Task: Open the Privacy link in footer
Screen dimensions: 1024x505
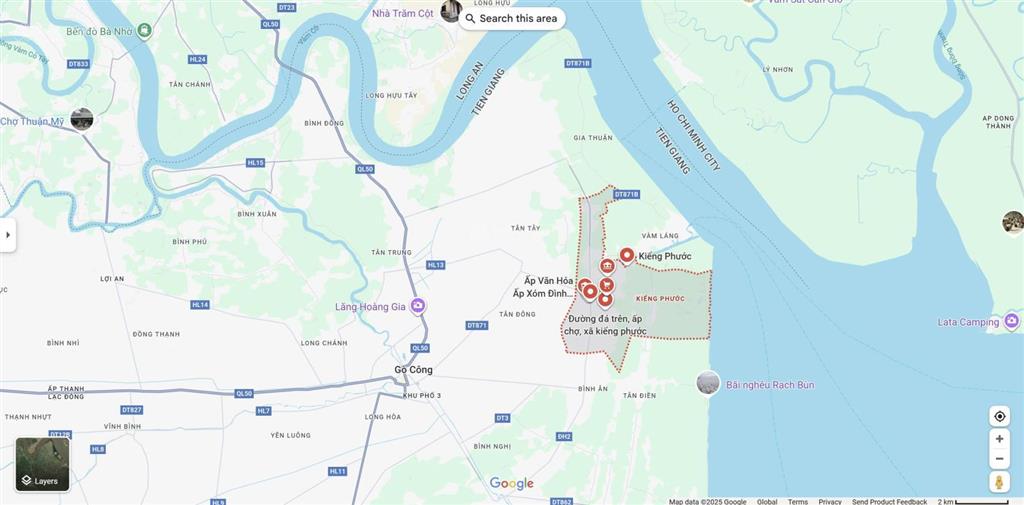Action: (x=830, y=501)
